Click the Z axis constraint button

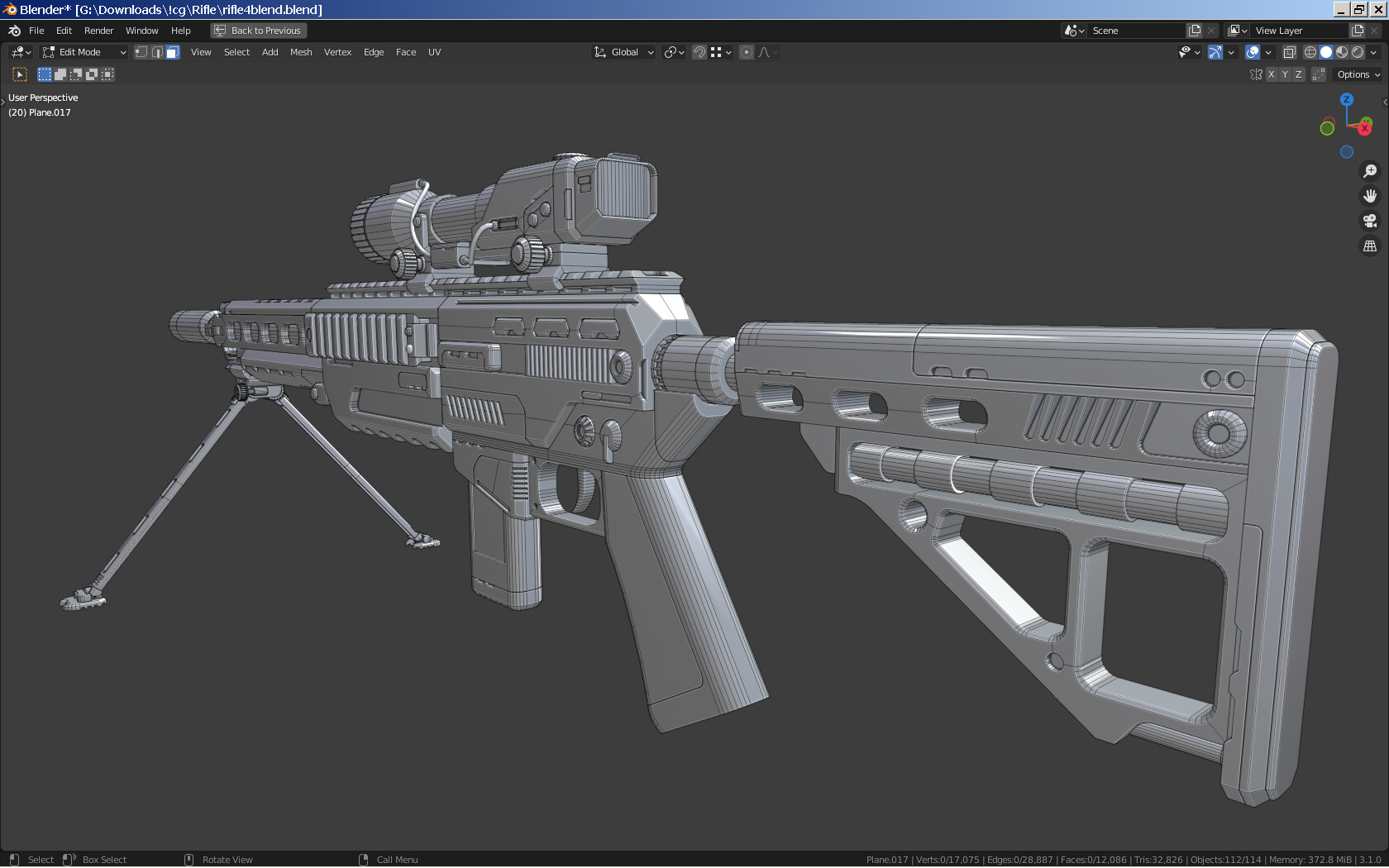coord(1298,74)
